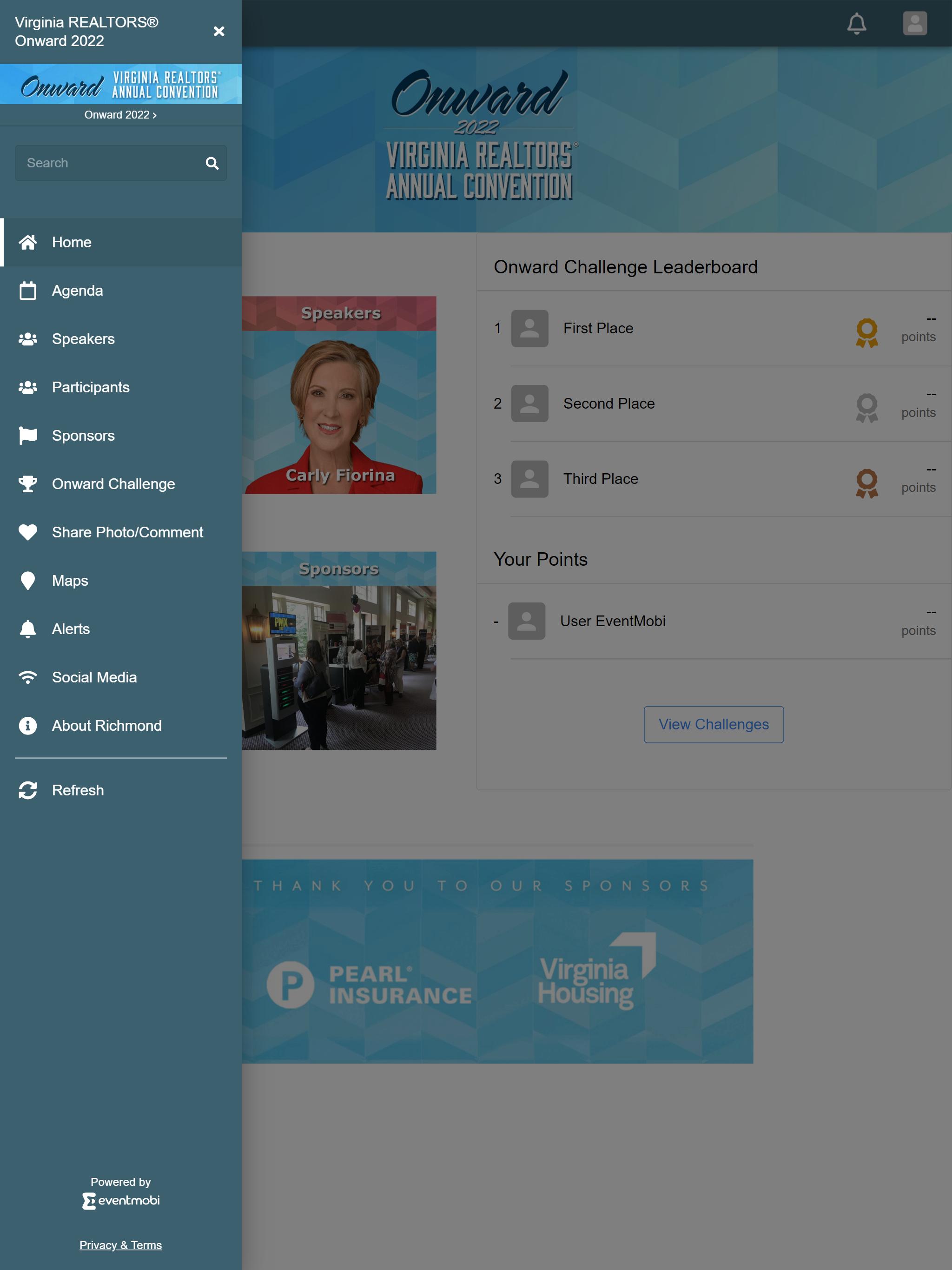Open Speakers in the sidebar menu

click(x=120, y=339)
